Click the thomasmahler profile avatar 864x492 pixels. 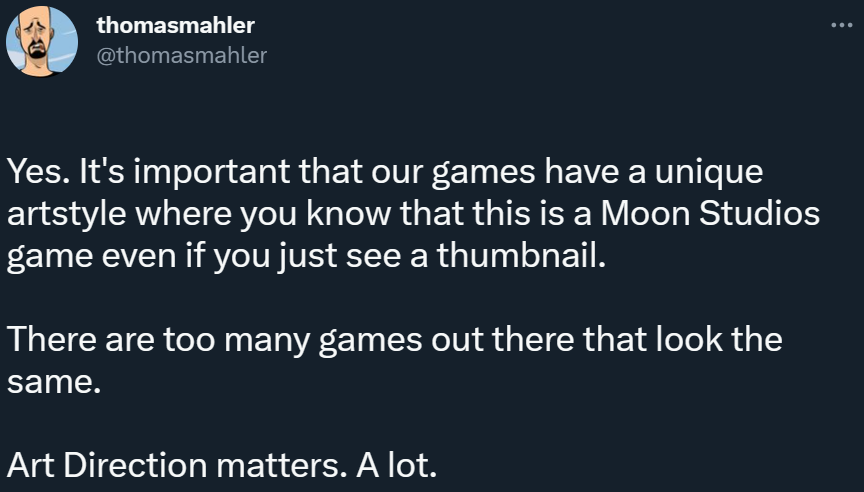pos(43,41)
